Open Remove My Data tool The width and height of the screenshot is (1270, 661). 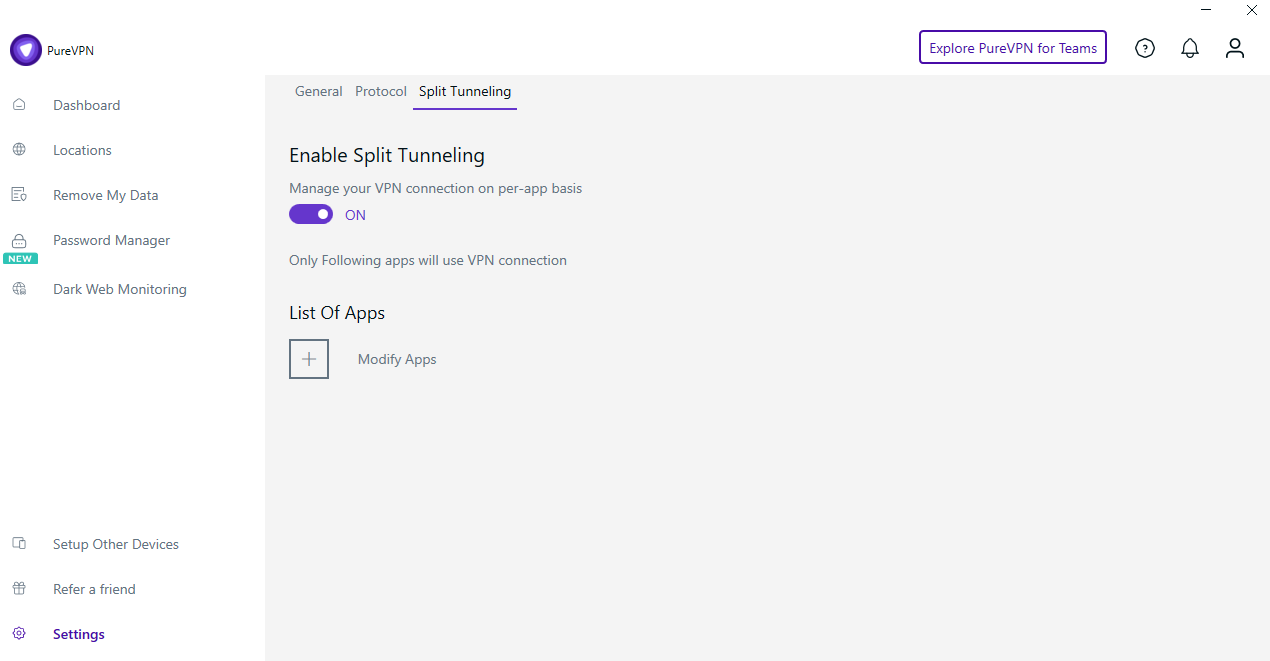click(105, 194)
